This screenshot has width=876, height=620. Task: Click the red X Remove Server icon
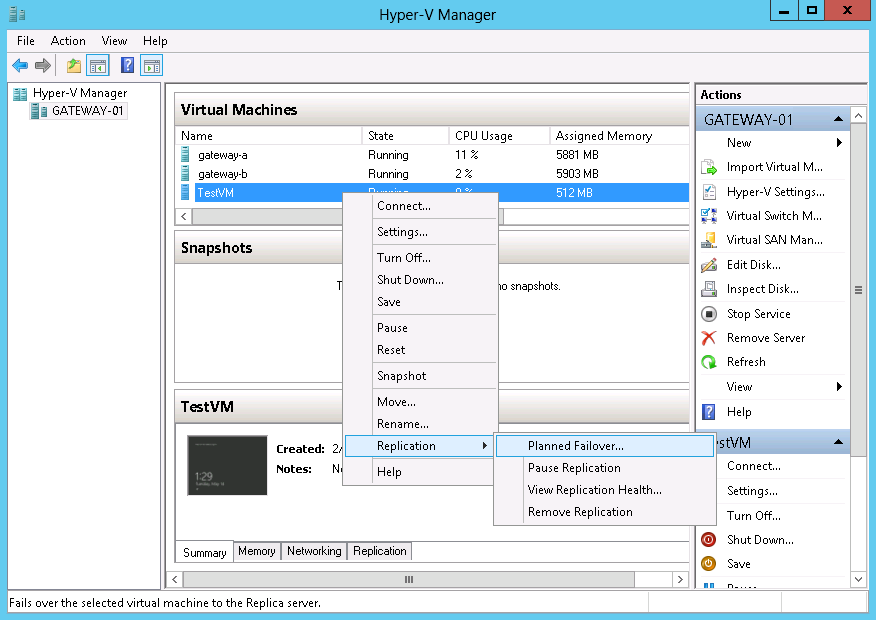tap(709, 338)
